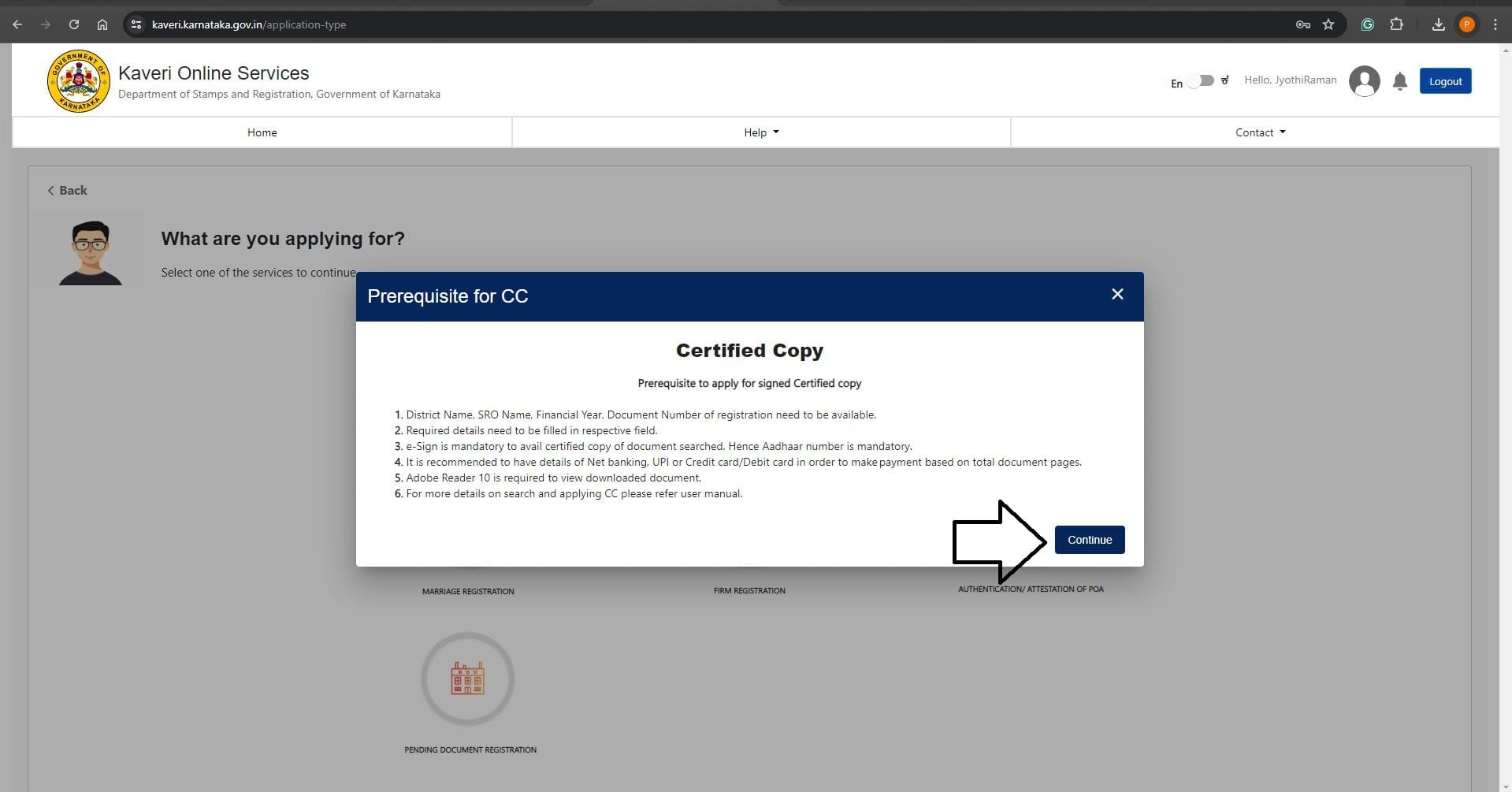Select the Pending Document Registration icon
This screenshot has width=1512, height=792.
[x=468, y=679]
